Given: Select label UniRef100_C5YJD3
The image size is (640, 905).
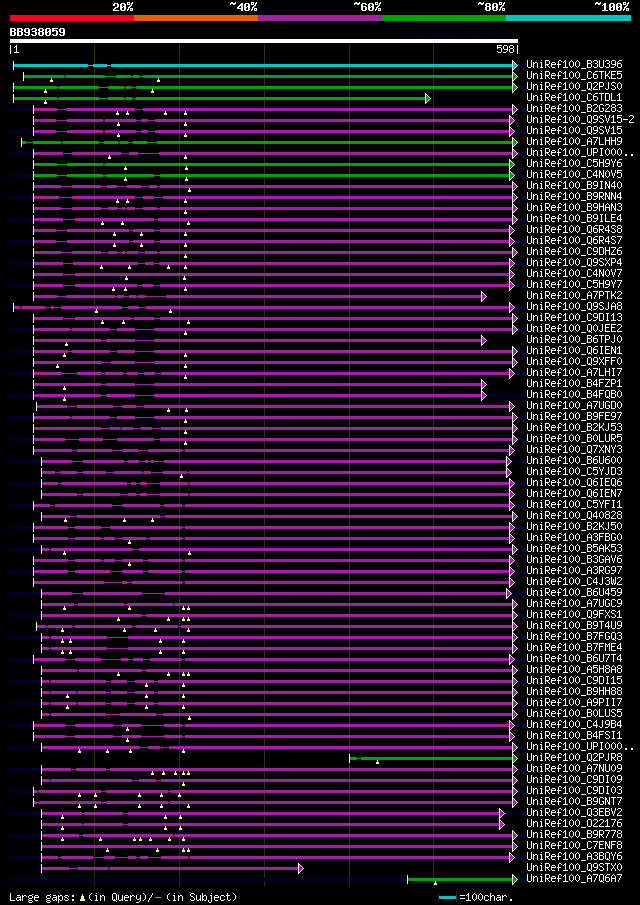Looking at the screenshot, I should [x=572, y=472].
